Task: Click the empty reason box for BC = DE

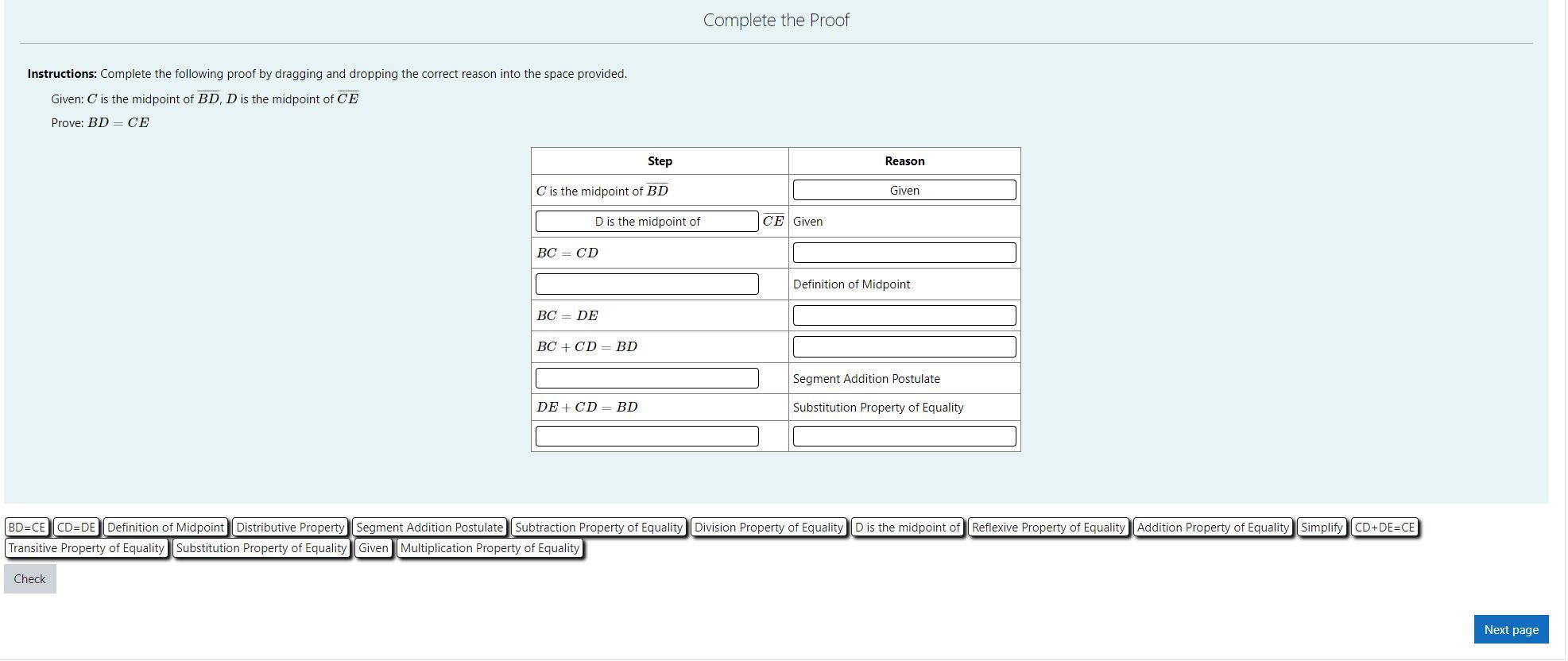Action: [904, 315]
